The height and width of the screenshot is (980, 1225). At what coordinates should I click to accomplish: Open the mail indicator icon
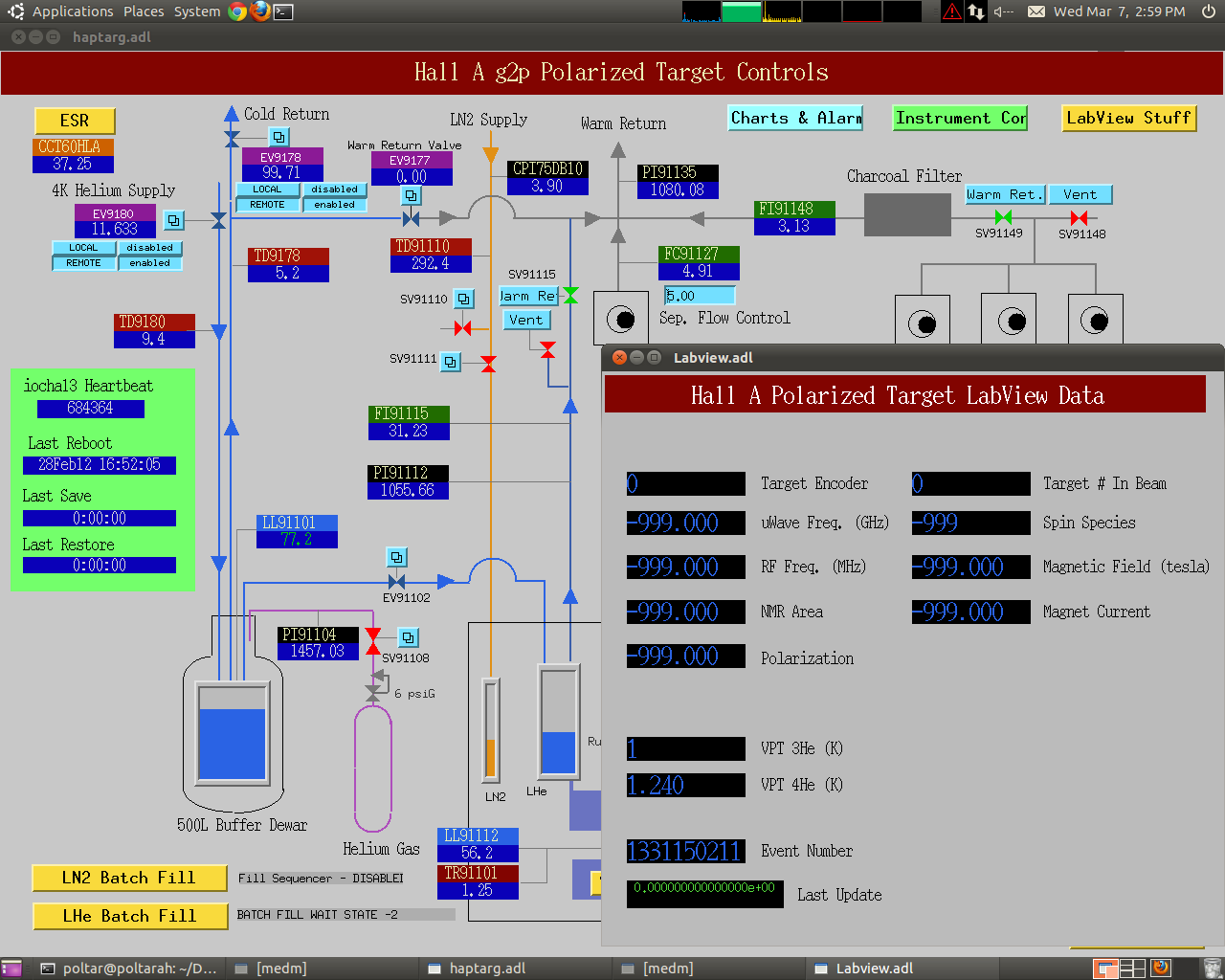coord(1036,11)
